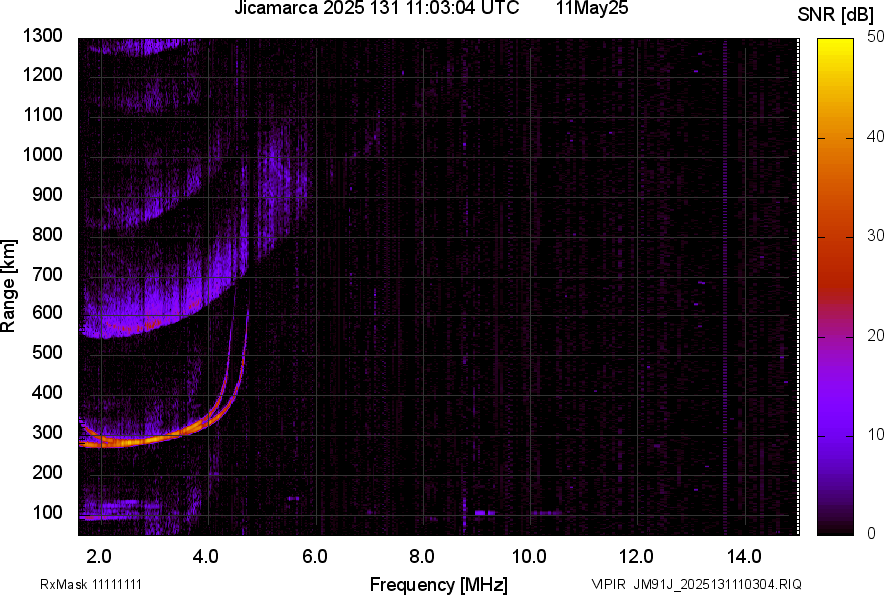Click the range tick label '900'
Image resolution: width=884 pixels, height=595 pixels.
click(x=47, y=195)
